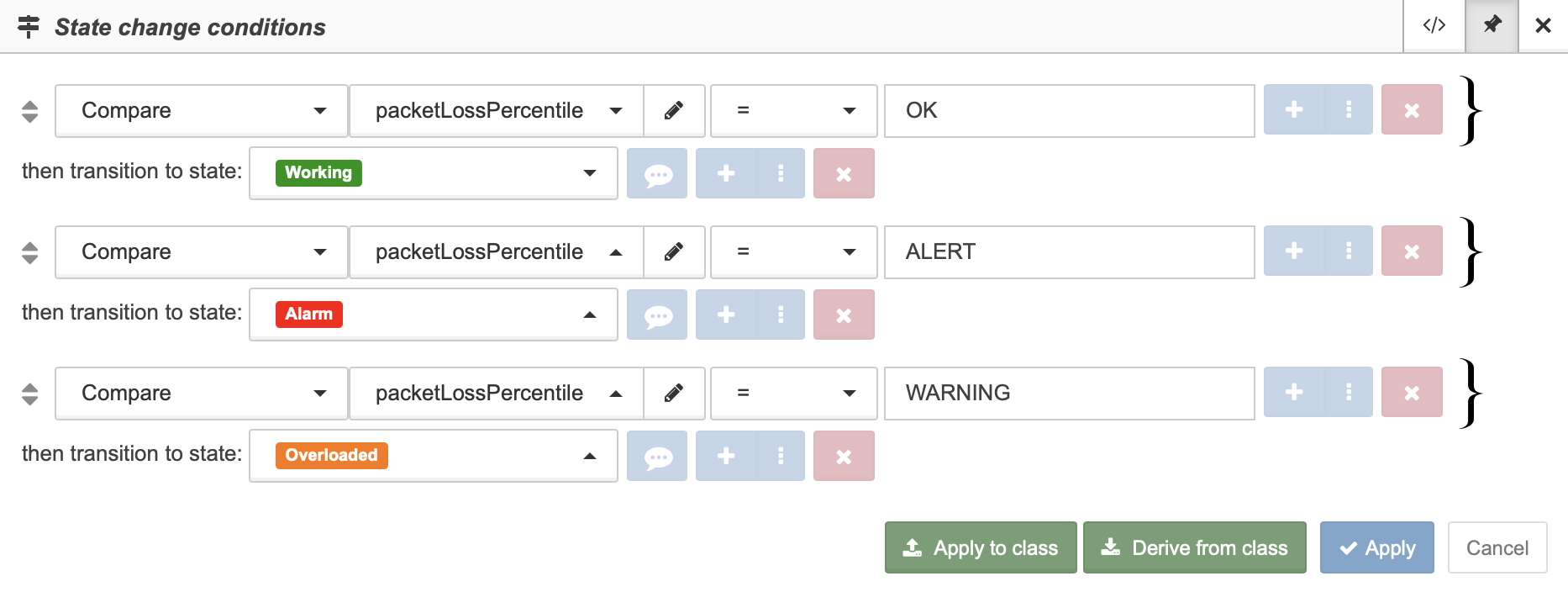Image resolution: width=1568 pixels, height=592 pixels.
Task: Reorder handle for the OK condition
Action: (x=29, y=111)
